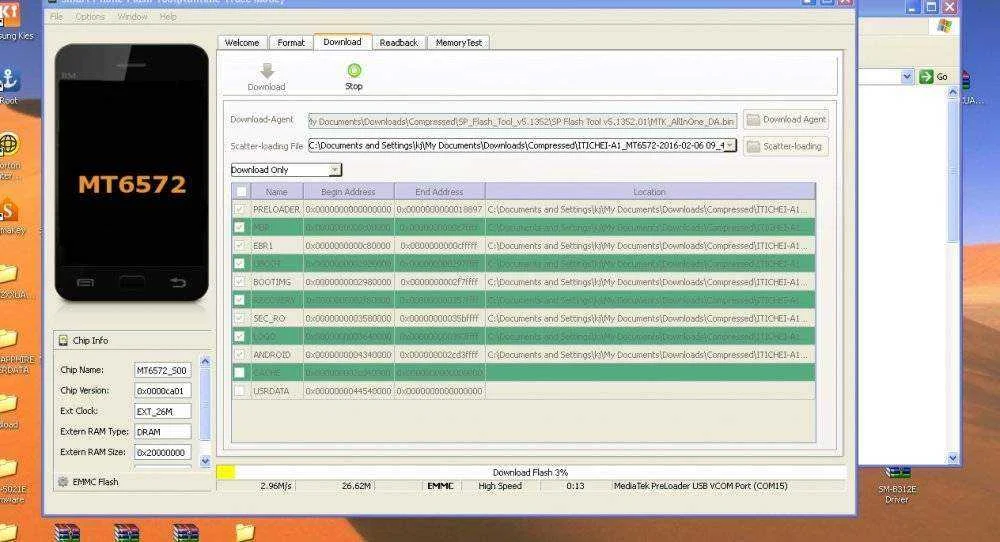The height and width of the screenshot is (542, 1000).
Task: Switch to the MemoryTest tab
Action: click(x=459, y=43)
